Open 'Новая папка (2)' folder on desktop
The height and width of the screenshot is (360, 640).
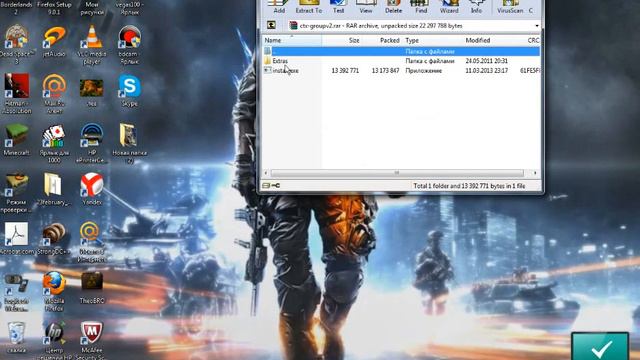coord(129,143)
